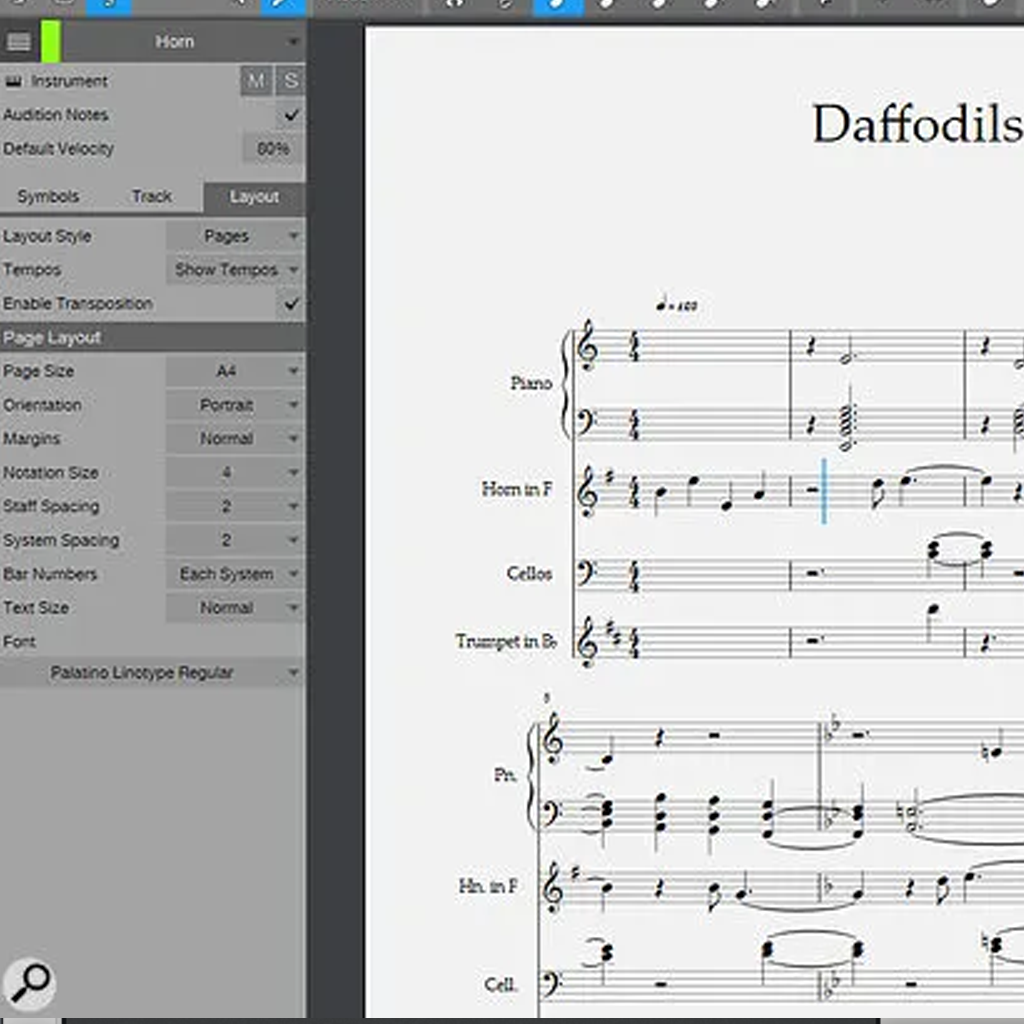Image resolution: width=1024 pixels, height=1024 pixels.
Task: Open the Text Size dropdown
Action: 235,607
